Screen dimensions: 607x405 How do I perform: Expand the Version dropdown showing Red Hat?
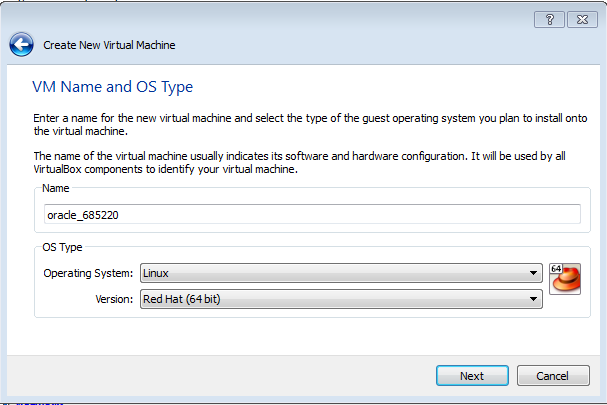(341, 299)
